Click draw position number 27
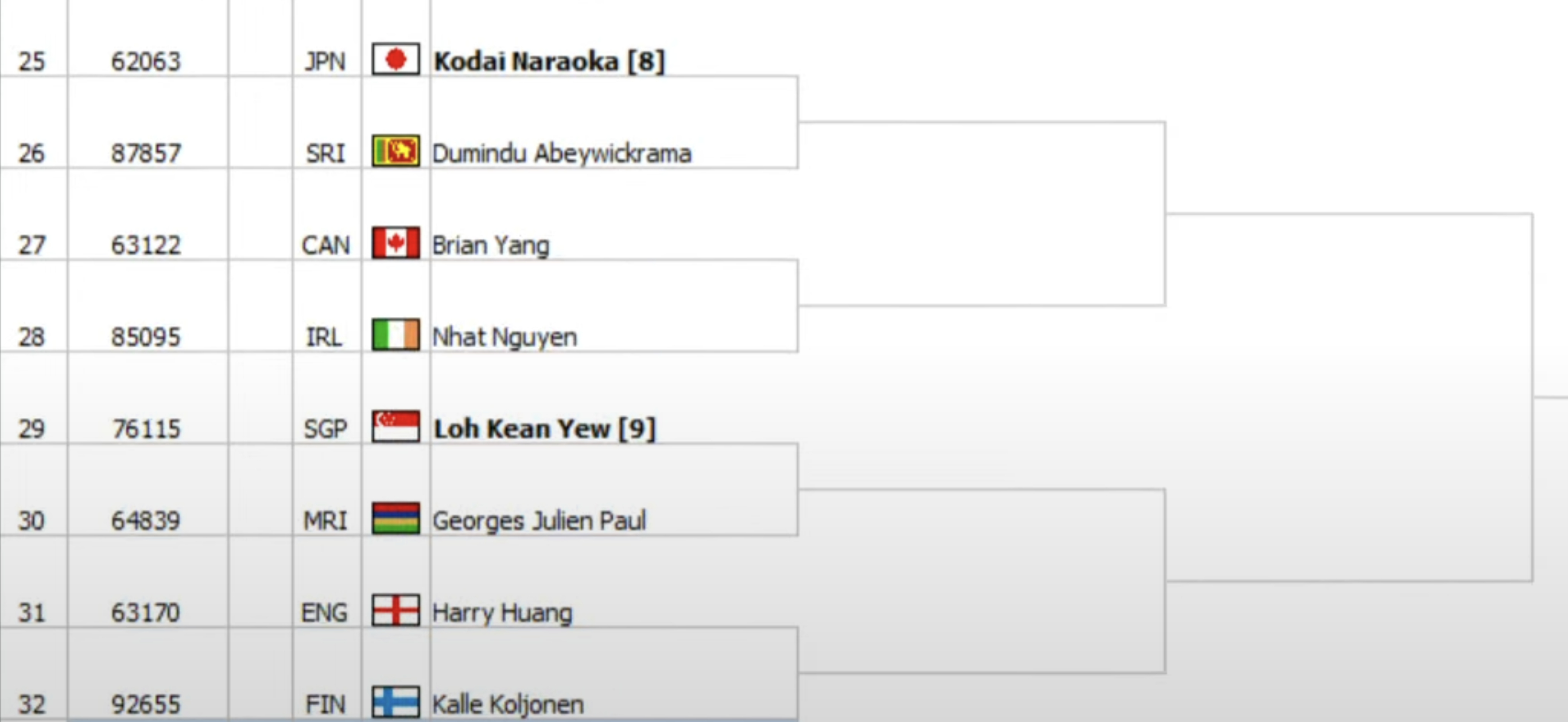This screenshot has width=1568, height=722. tap(32, 245)
